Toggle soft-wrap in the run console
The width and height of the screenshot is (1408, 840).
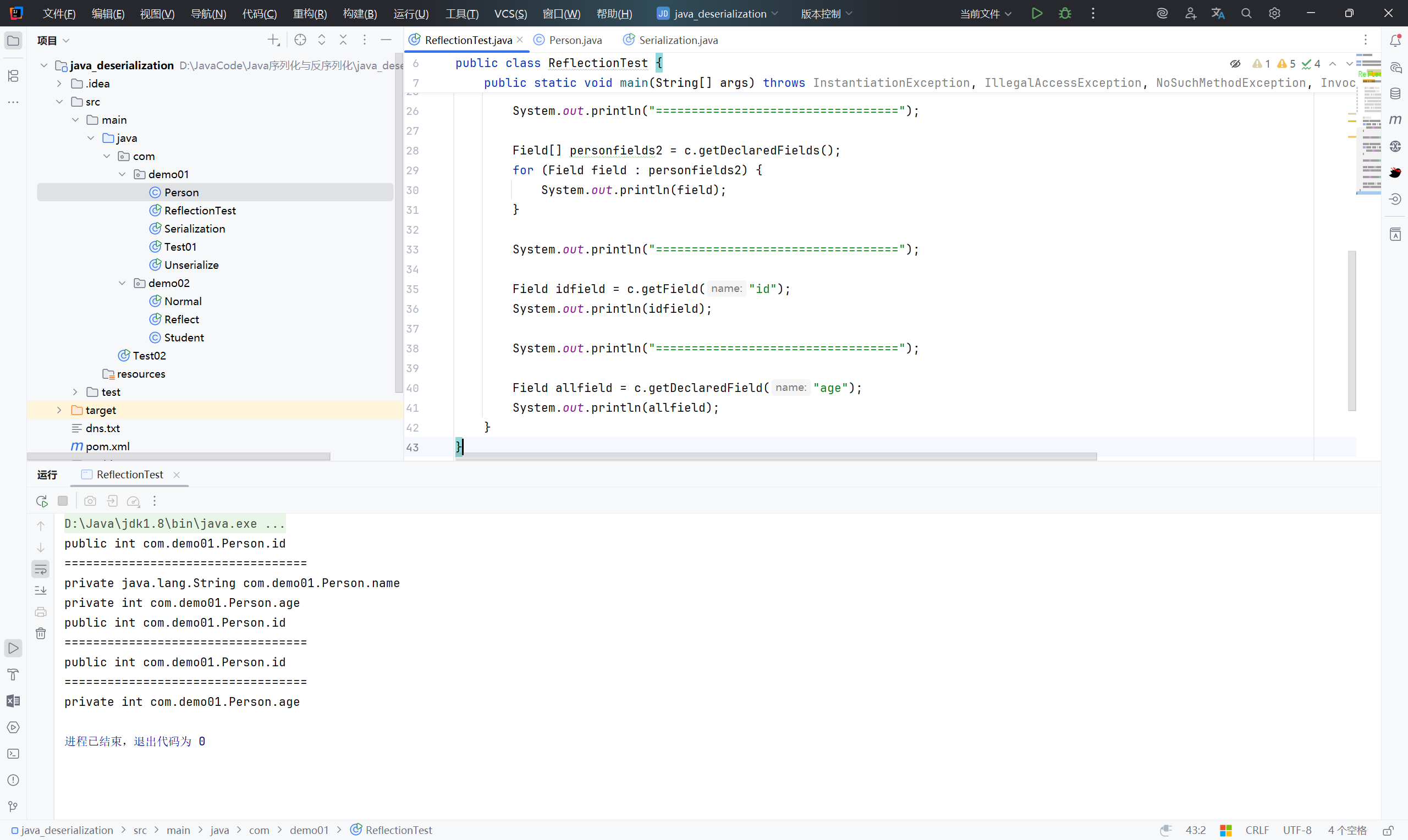point(41,569)
